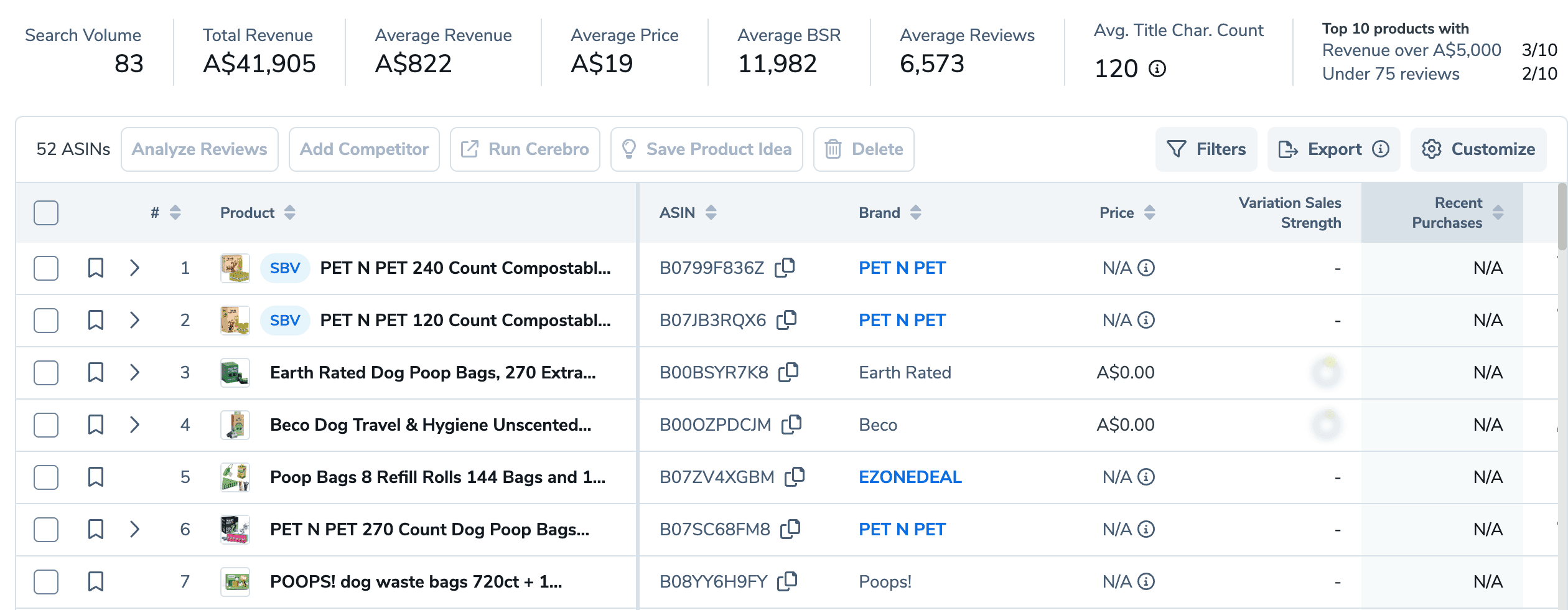Image resolution: width=1568 pixels, height=610 pixels.
Task: Copy ASIN B00BSYR7K8
Action: [x=788, y=372]
